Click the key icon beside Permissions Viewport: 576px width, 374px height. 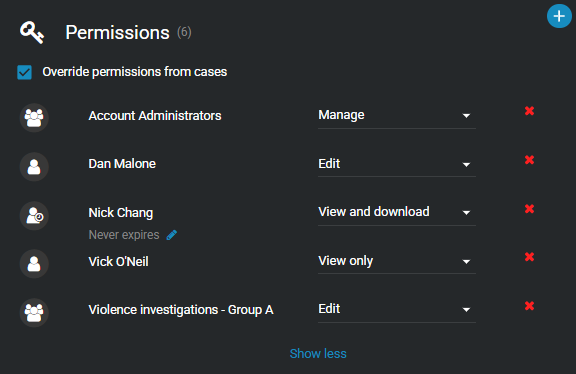(x=32, y=32)
